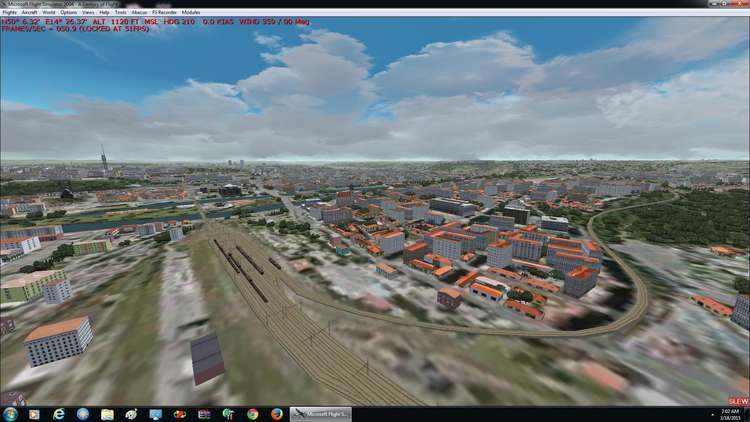The image size is (750, 422).
Task: Open Windows Explorer folder icon
Action: click(107, 414)
